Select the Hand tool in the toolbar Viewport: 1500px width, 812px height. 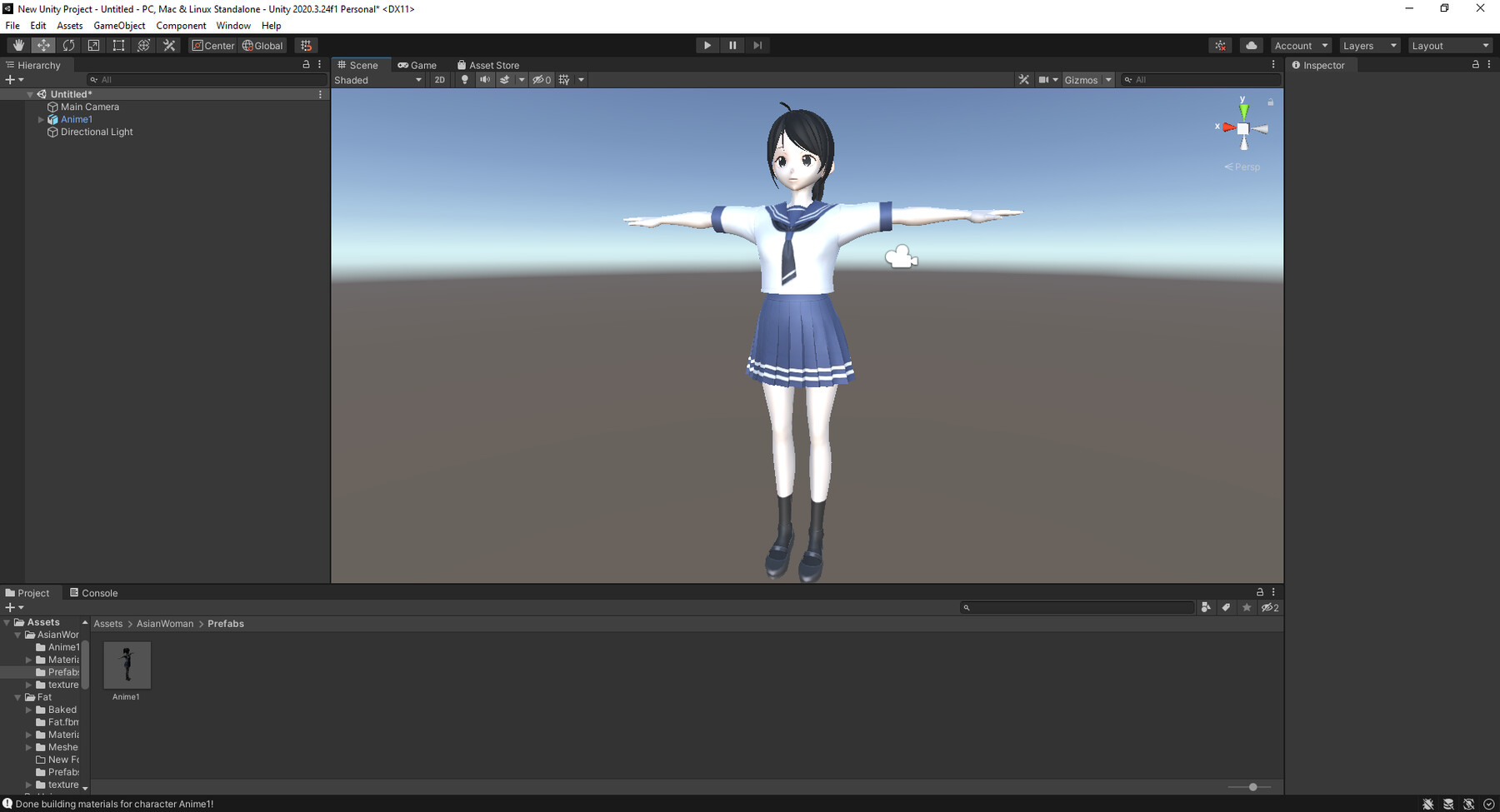click(x=18, y=45)
